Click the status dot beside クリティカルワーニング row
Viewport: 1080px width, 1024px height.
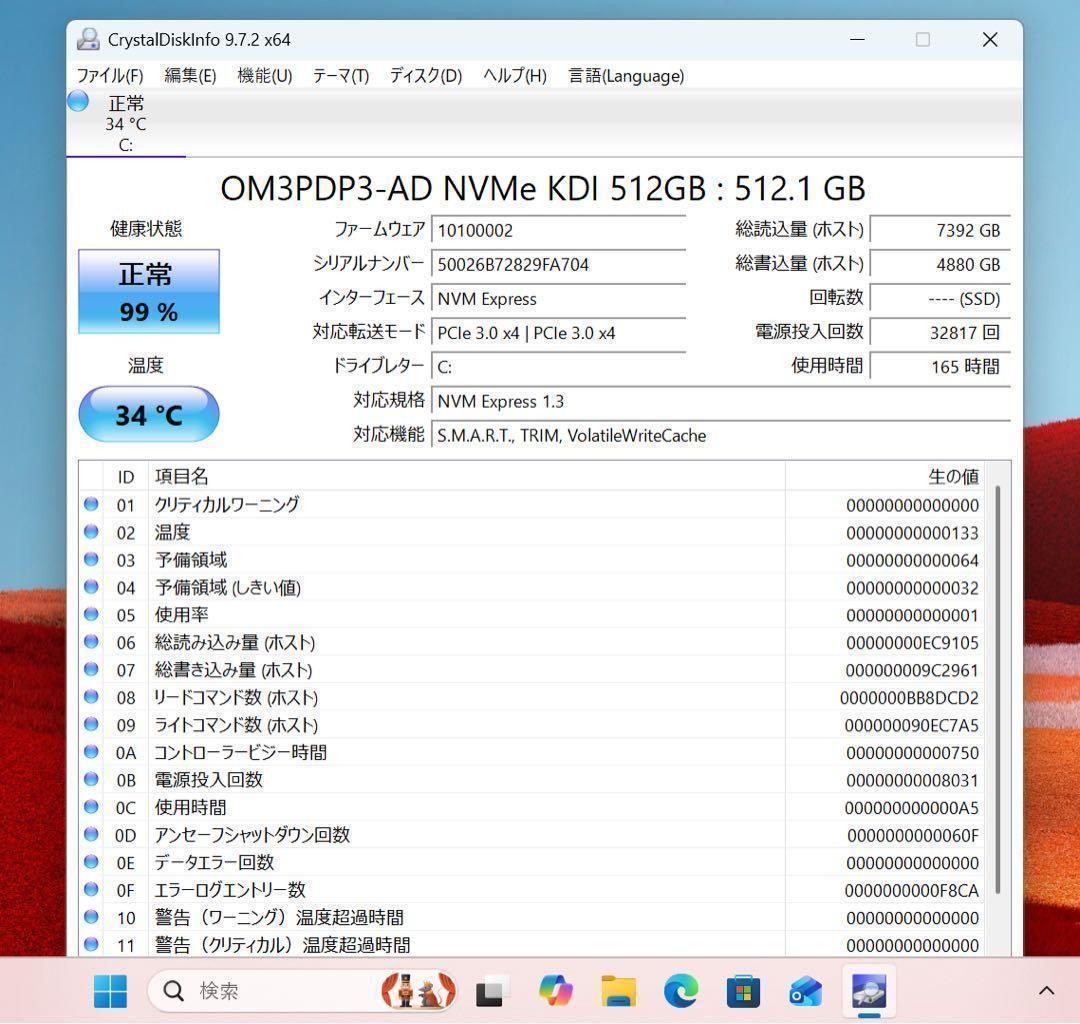point(91,504)
